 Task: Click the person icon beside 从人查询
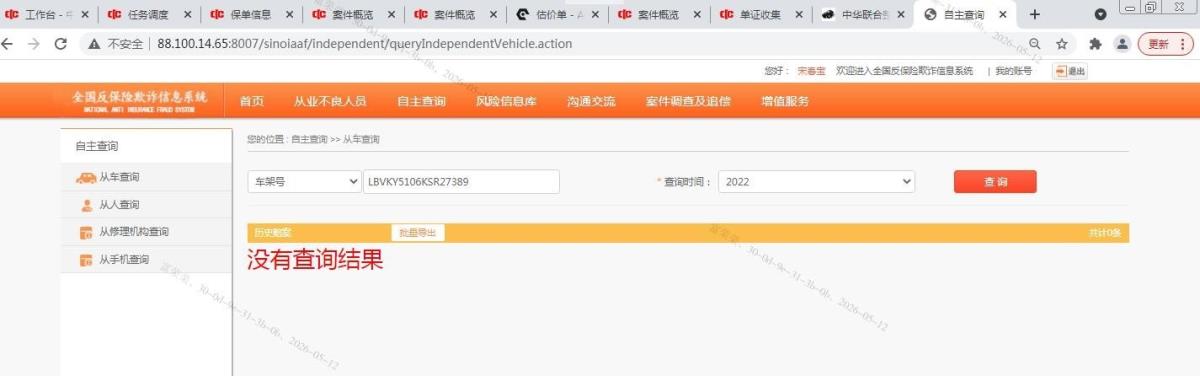click(x=86, y=205)
